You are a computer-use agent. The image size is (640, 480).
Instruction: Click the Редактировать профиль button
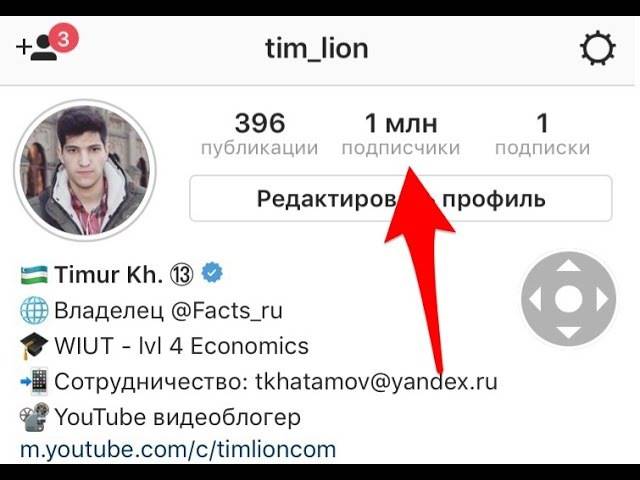pos(401,198)
